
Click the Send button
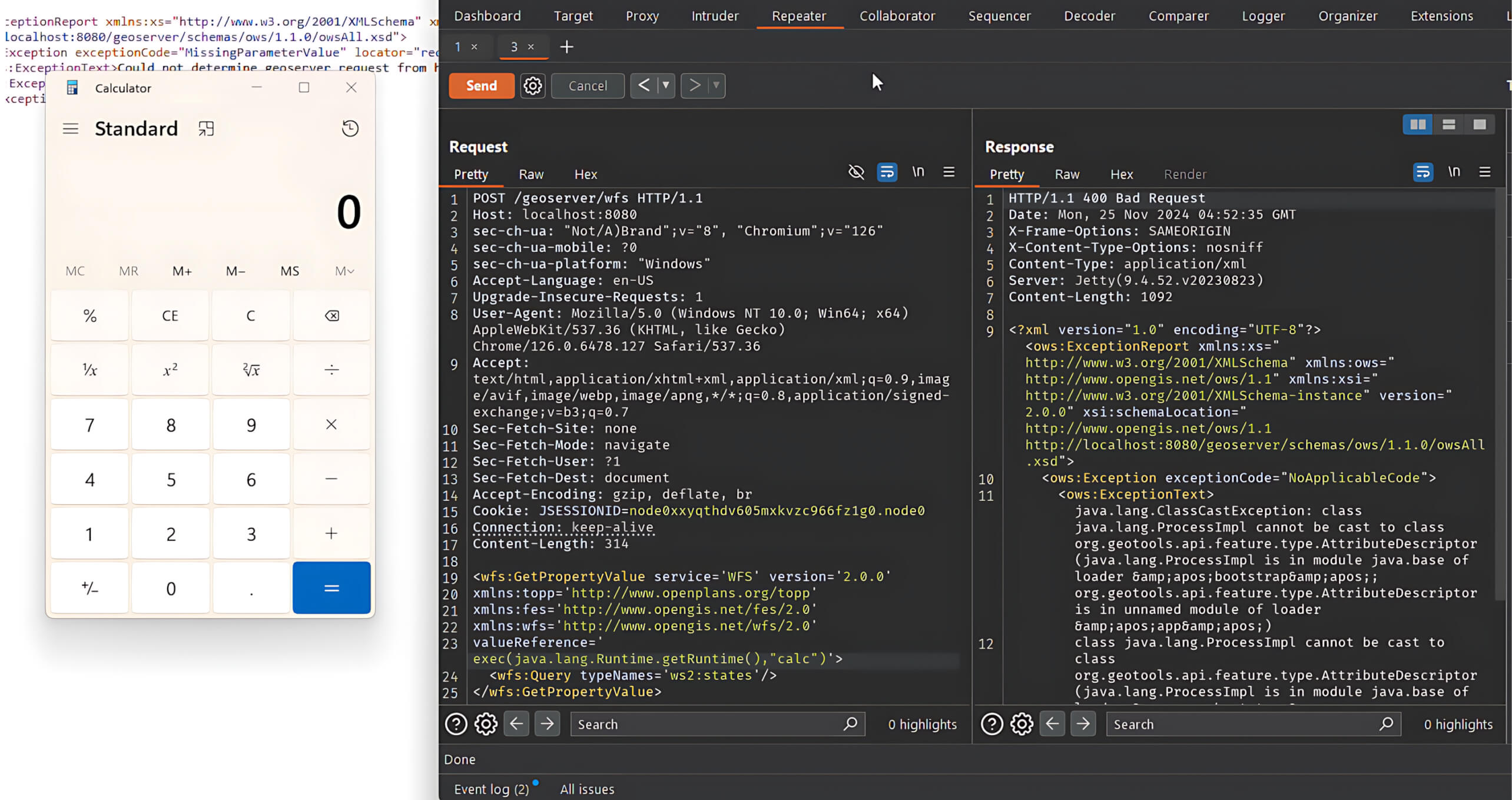tap(481, 85)
